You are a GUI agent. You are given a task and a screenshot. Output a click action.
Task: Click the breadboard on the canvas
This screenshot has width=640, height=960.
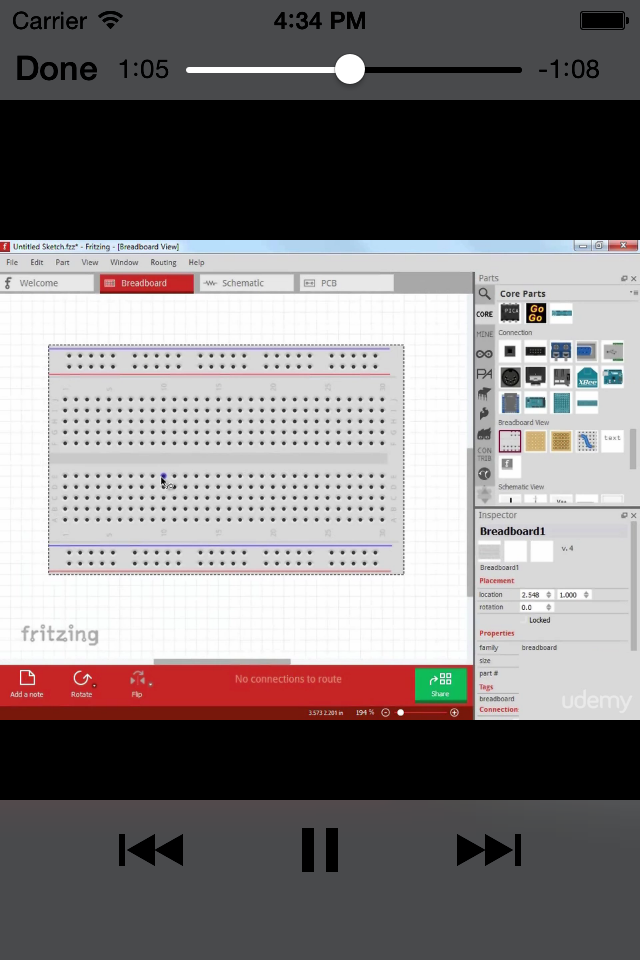226,459
